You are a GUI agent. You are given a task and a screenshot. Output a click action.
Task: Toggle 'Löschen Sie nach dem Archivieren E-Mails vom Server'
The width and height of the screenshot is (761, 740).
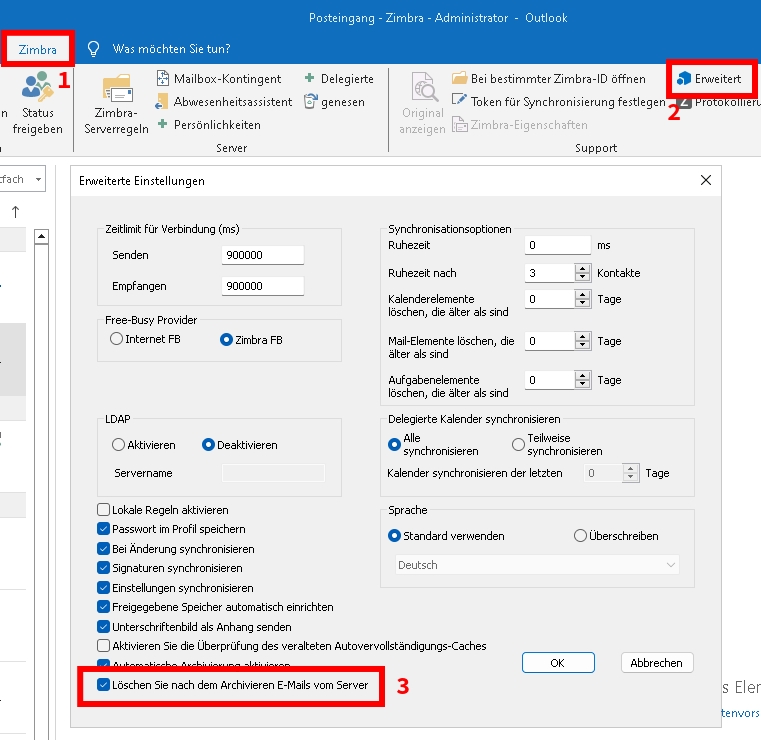[x=103, y=685]
